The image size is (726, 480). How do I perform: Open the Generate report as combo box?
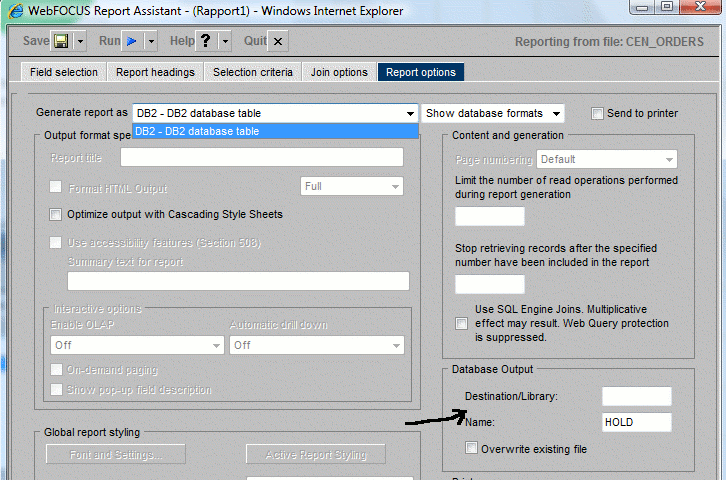(275, 113)
